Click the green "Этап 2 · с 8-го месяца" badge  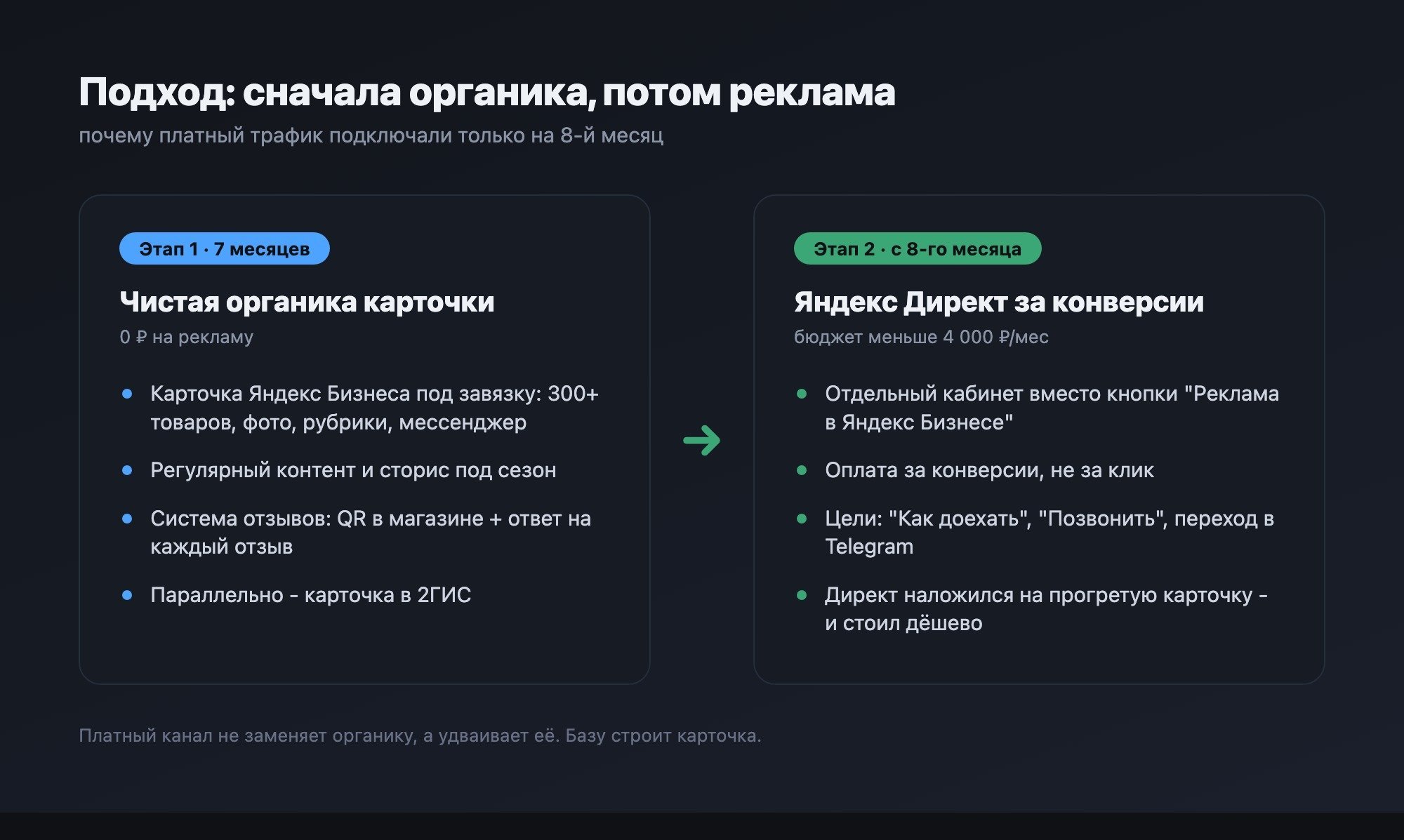coord(918,248)
